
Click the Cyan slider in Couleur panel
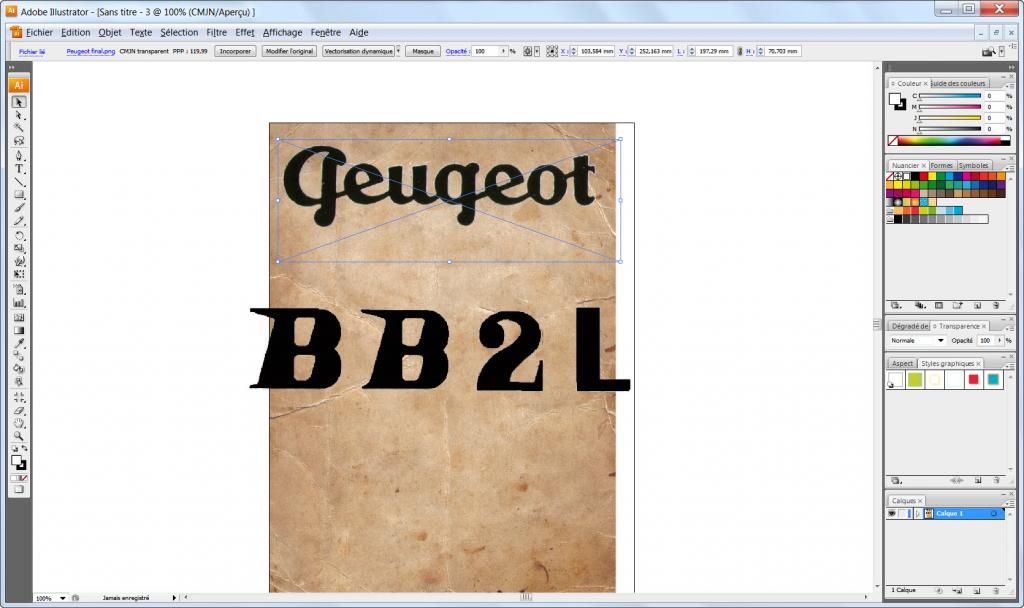[950, 96]
